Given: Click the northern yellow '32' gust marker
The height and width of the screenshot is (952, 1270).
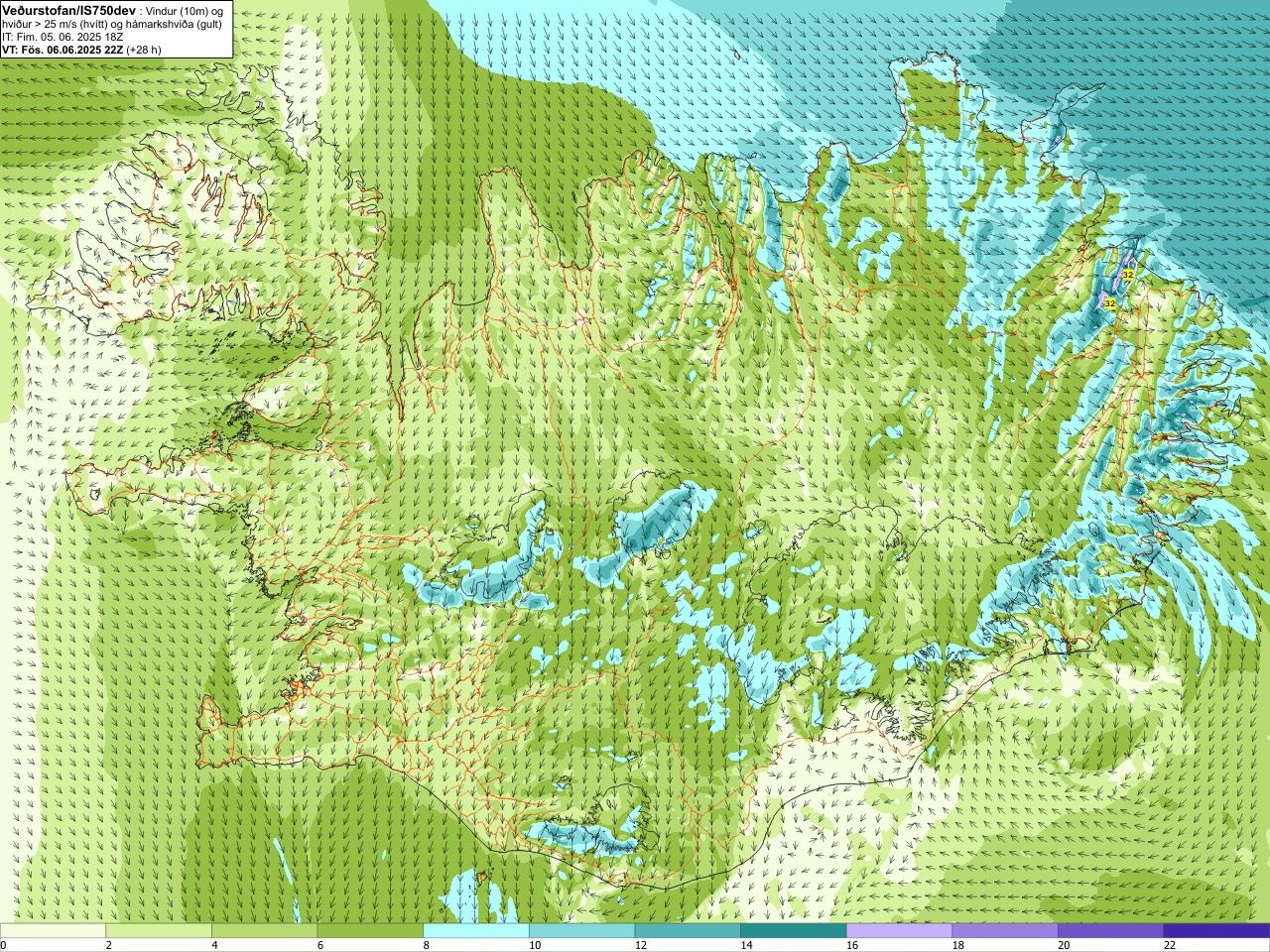Looking at the screenshot, I should [x=1128, y=275].
